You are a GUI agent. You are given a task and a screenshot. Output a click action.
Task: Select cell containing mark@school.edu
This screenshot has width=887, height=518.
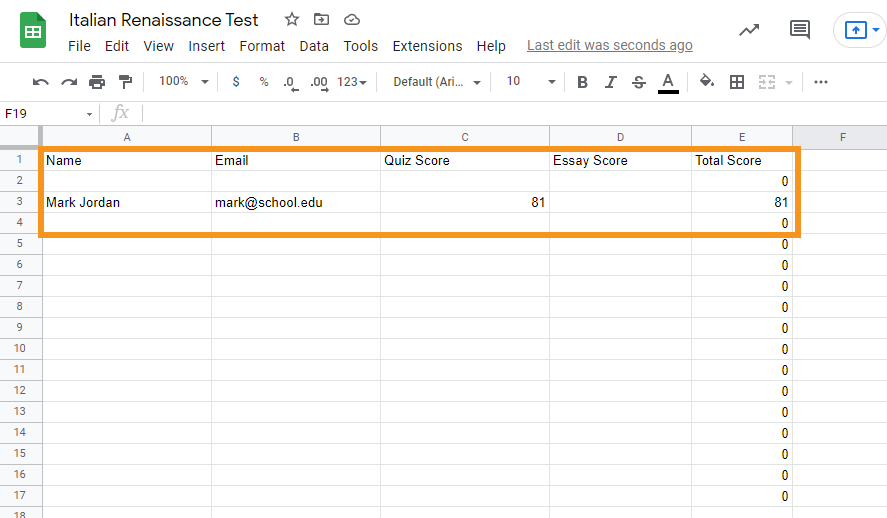click(x=295, y=203)
